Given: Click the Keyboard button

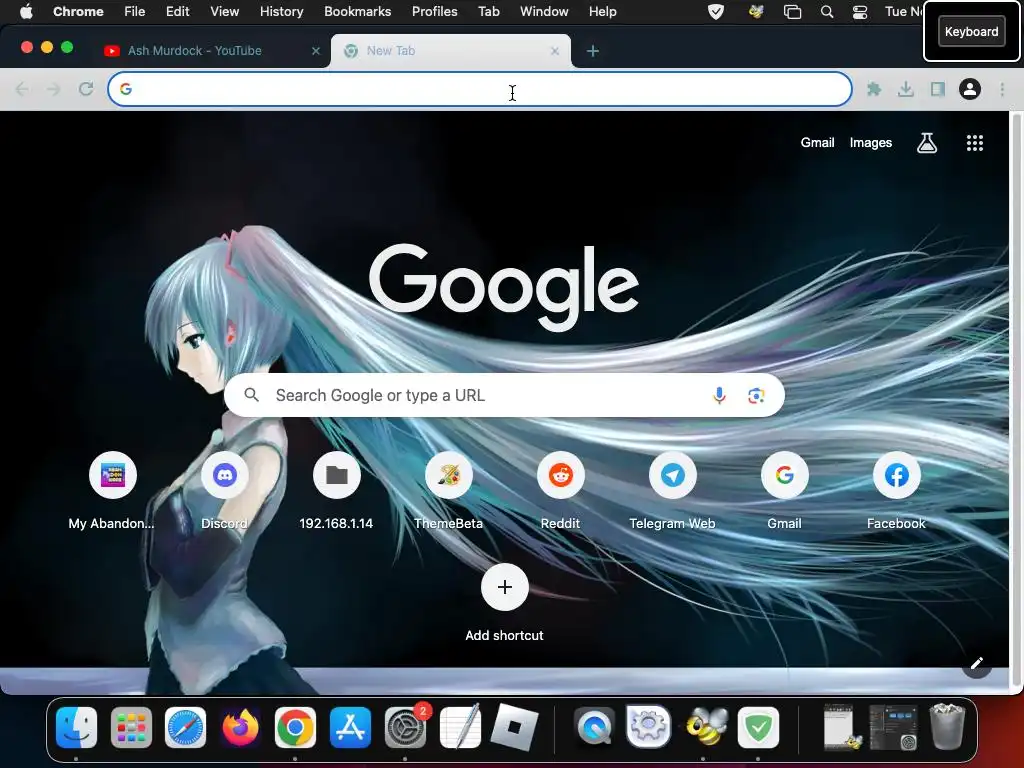Looking at the screenshot, I should pos(971,31).
